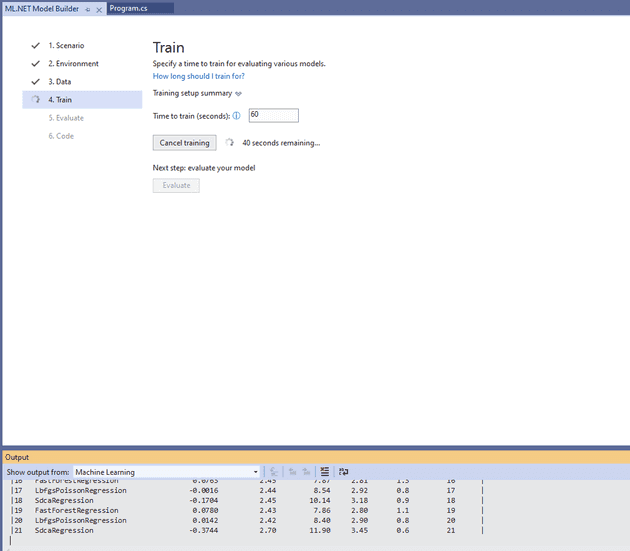Expand Training setup summary chevron
The image size is (630, 551).
pos(238,94)
